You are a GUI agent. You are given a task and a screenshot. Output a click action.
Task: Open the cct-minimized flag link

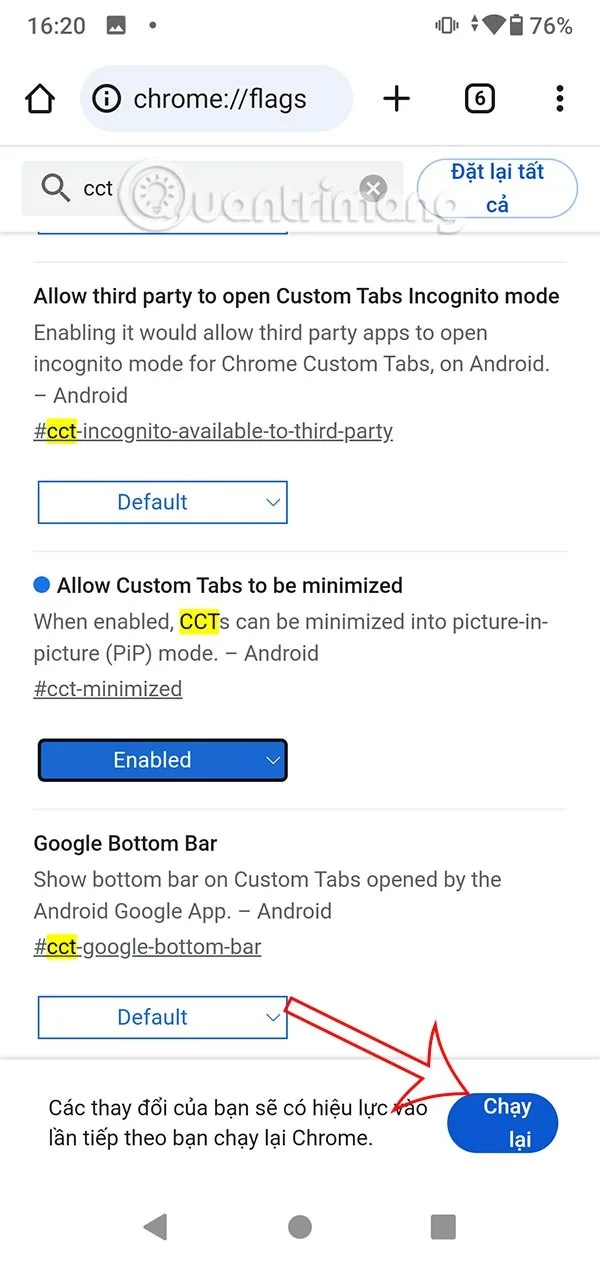[x=108, y=689]
